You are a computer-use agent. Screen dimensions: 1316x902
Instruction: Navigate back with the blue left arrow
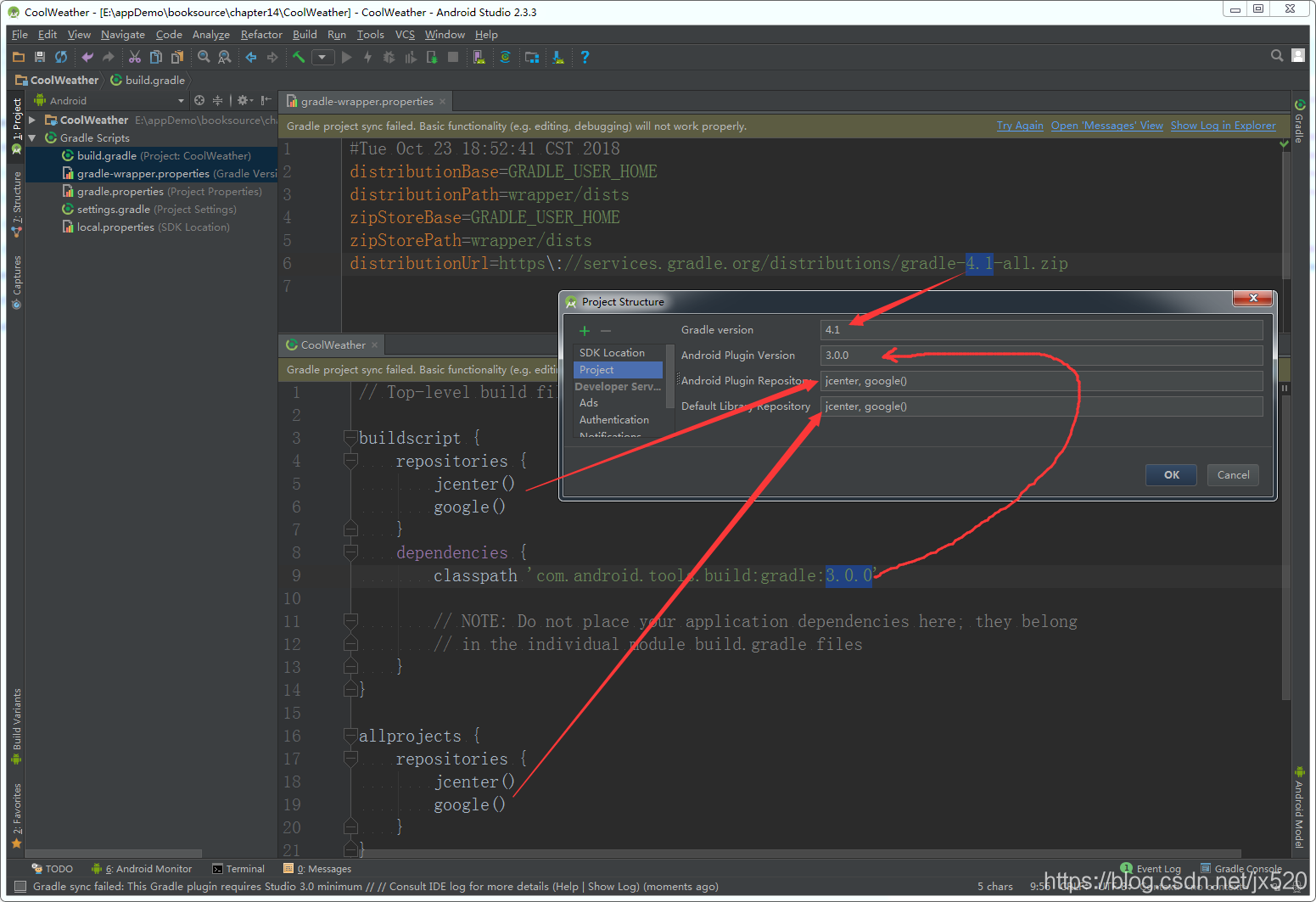[251, 57]
